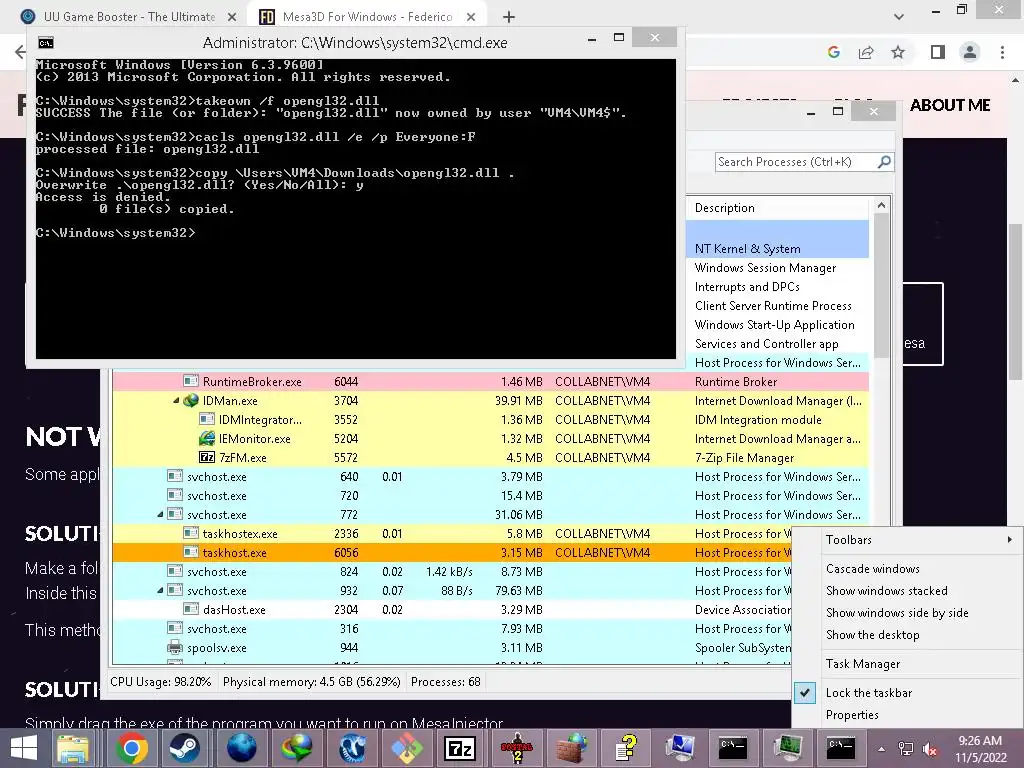This screenshot has width=1024, height=768.
Task: Toggle Chrome side panel icon
Action: 938,52
